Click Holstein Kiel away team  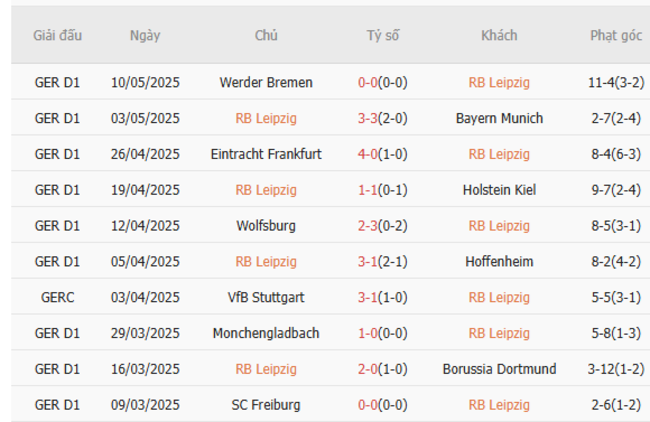(499, 190)
